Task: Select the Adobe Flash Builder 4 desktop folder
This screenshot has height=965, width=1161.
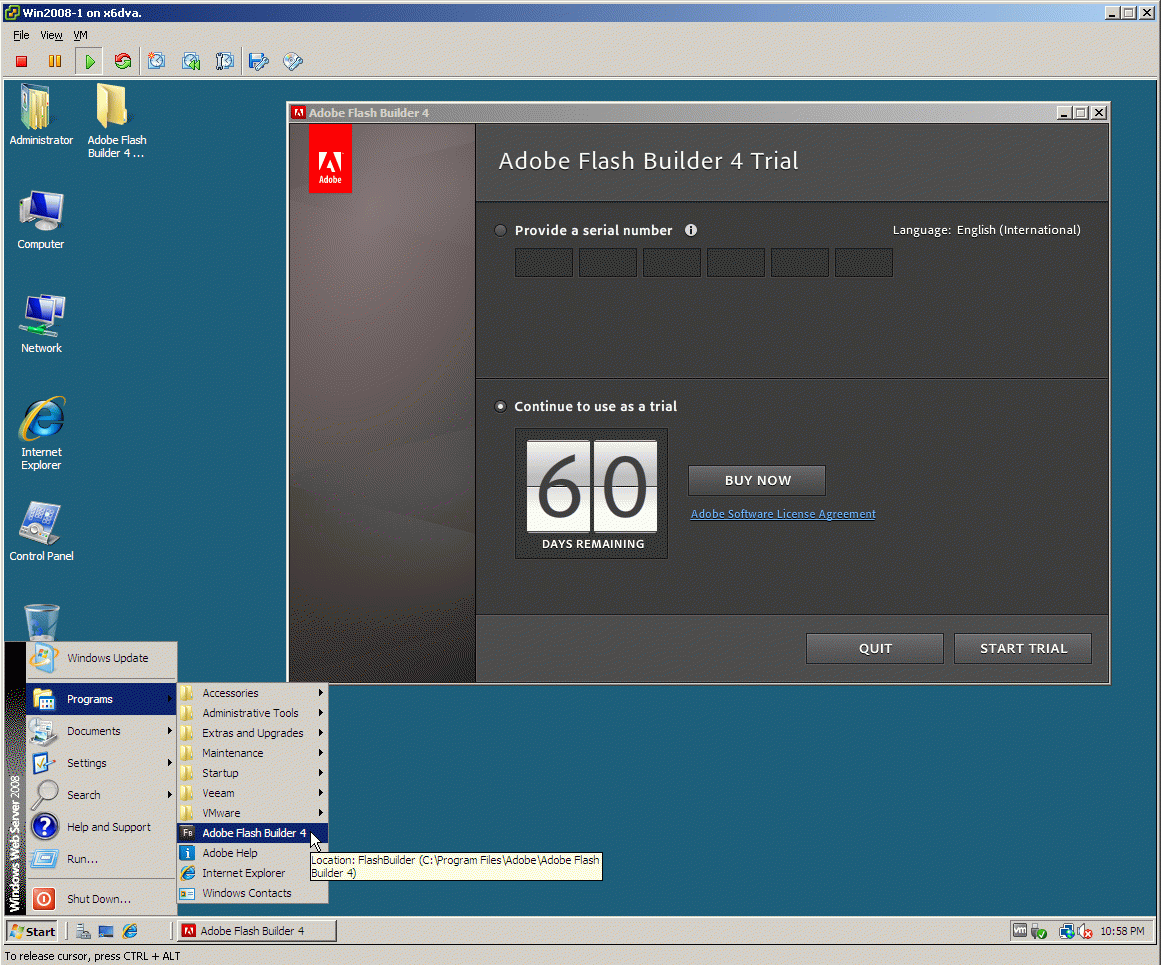Action: click(x=116, y=121)
